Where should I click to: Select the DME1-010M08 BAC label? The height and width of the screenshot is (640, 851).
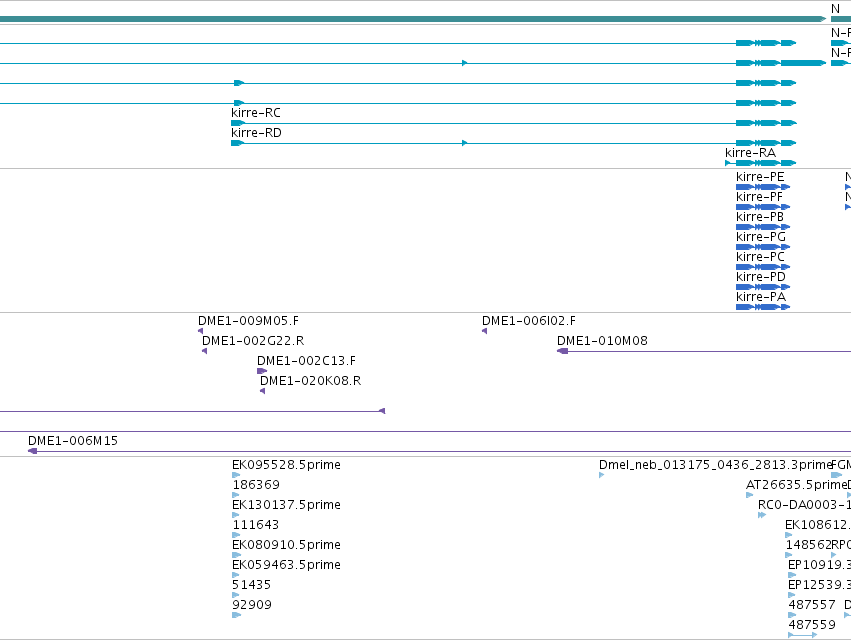click(x=602, y=341)
